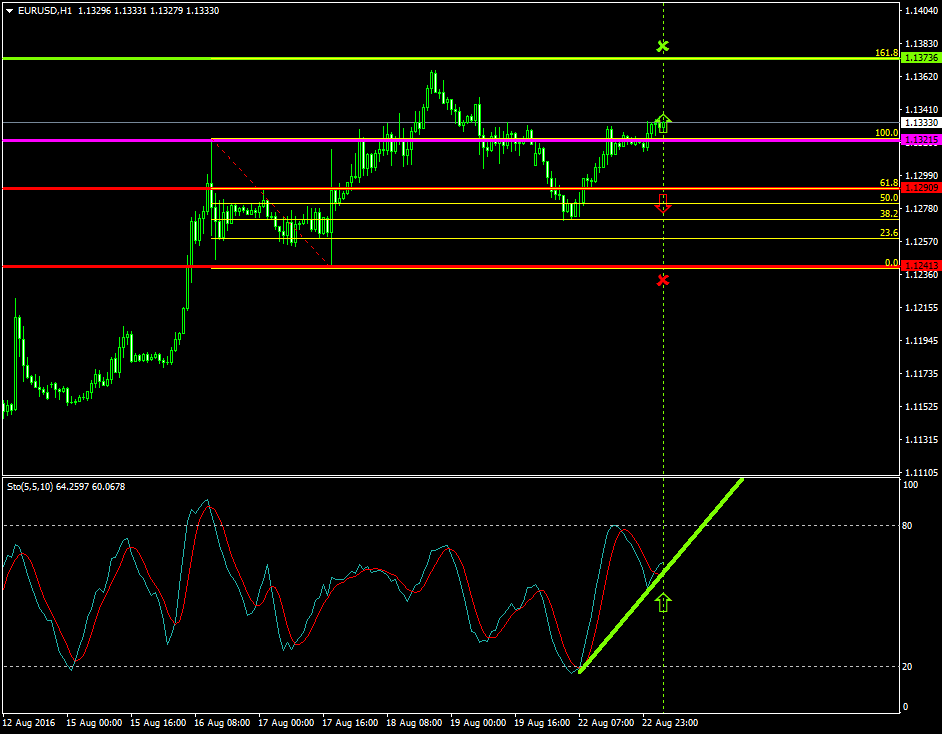Viewport: 942px width, 734px height.
Task: Select the green up arrow in the Stochastic panel
Action: tap(663, 602)
